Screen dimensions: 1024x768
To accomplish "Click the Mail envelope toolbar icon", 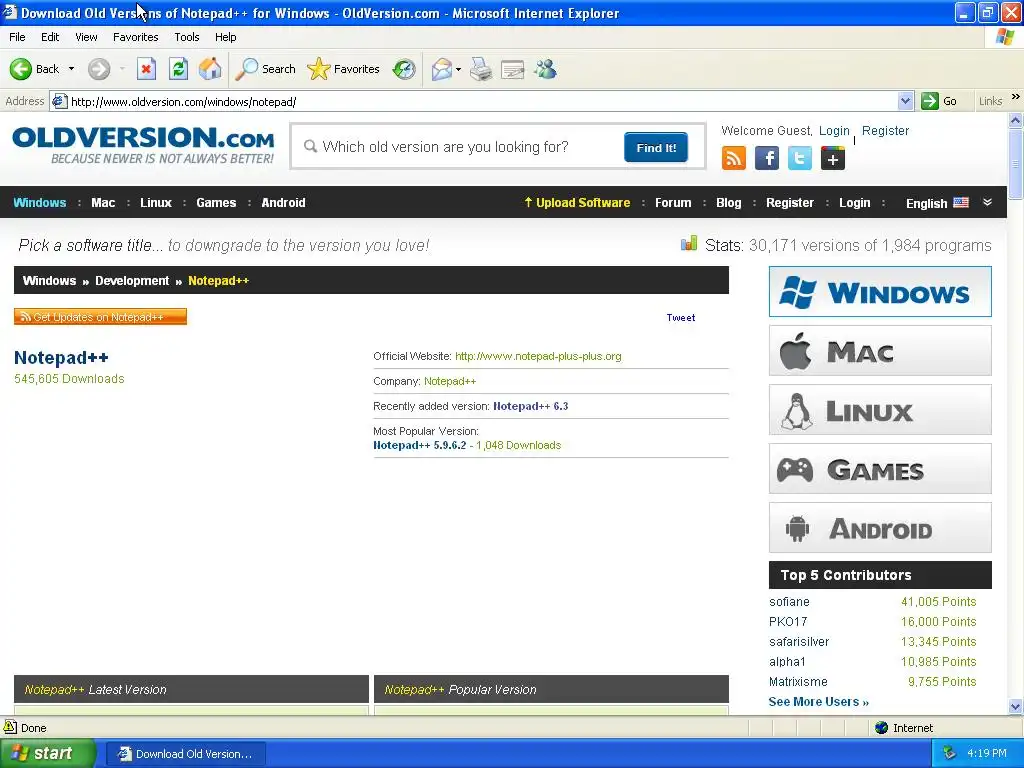I will click(442, 69).
